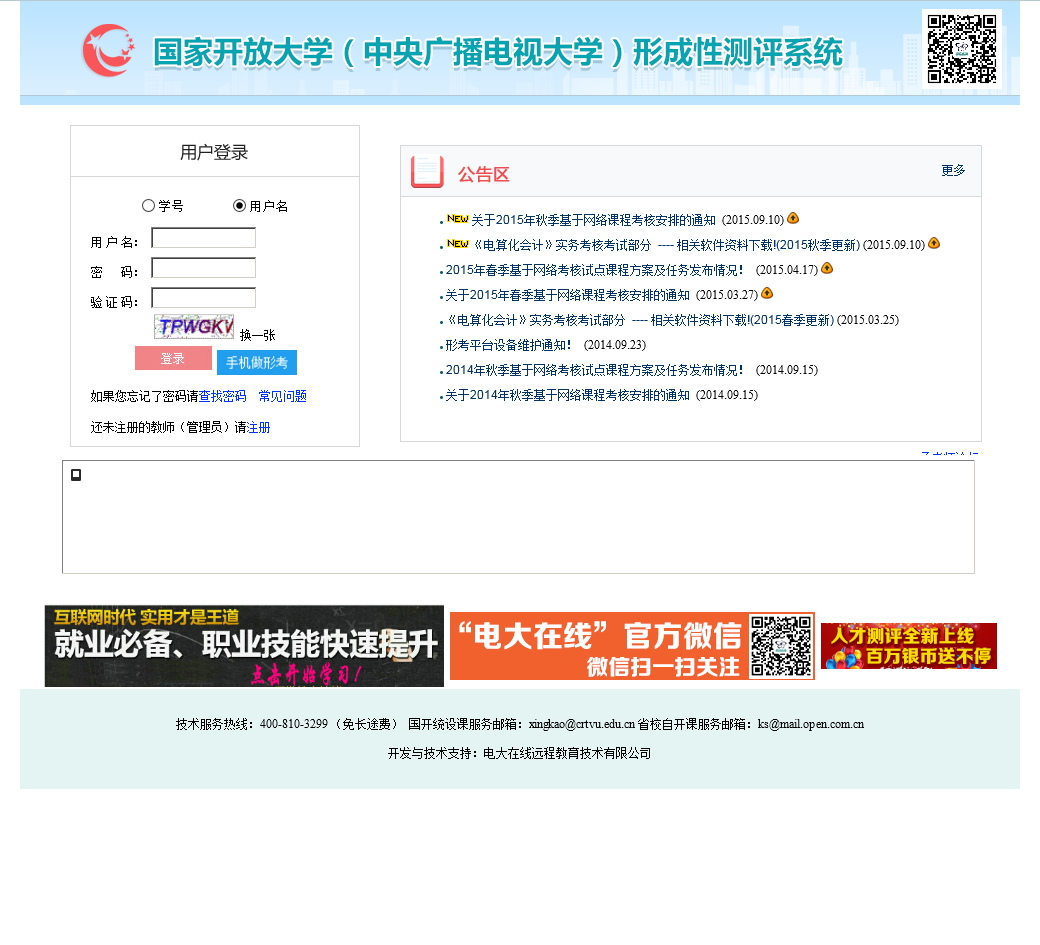Screen dimensions: 1040x945
Task: Select the 用户名 radio option
Action: pyautogui.click(x=239, y=206)
